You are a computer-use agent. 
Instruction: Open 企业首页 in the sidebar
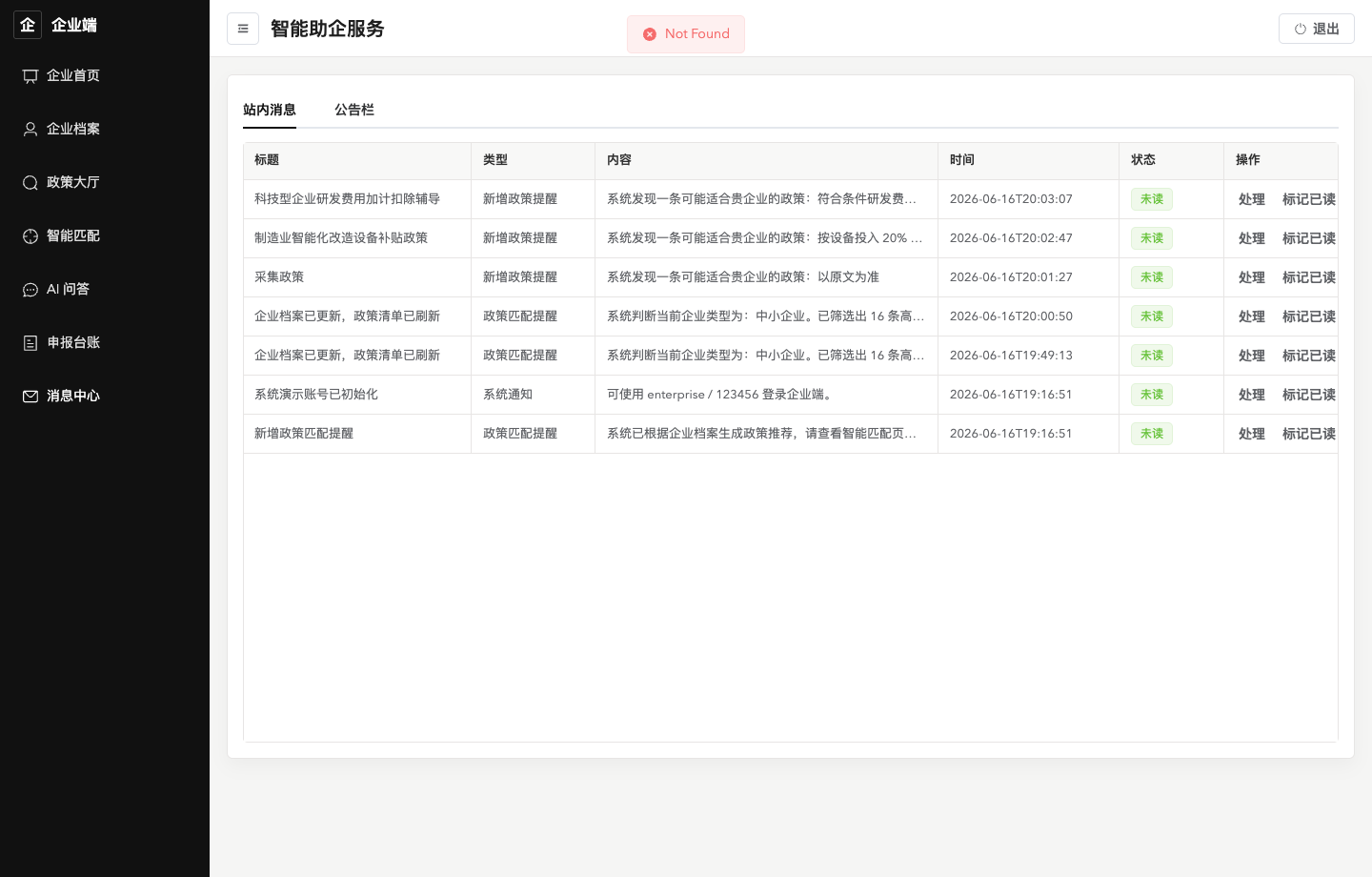coord(105,75)
